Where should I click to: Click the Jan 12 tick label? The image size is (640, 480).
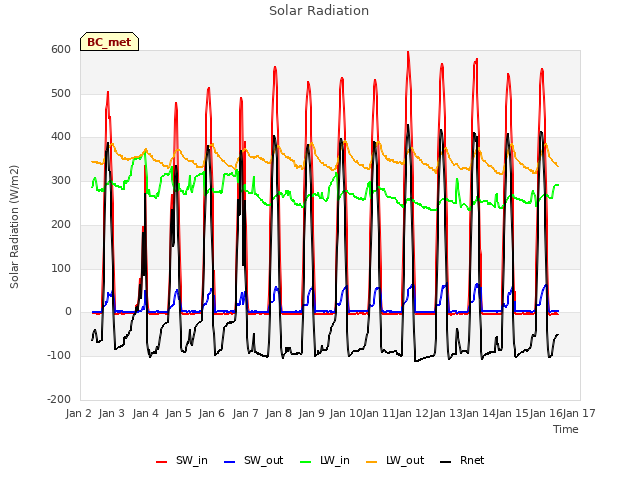pyautogui.click(x=412, y=413)
